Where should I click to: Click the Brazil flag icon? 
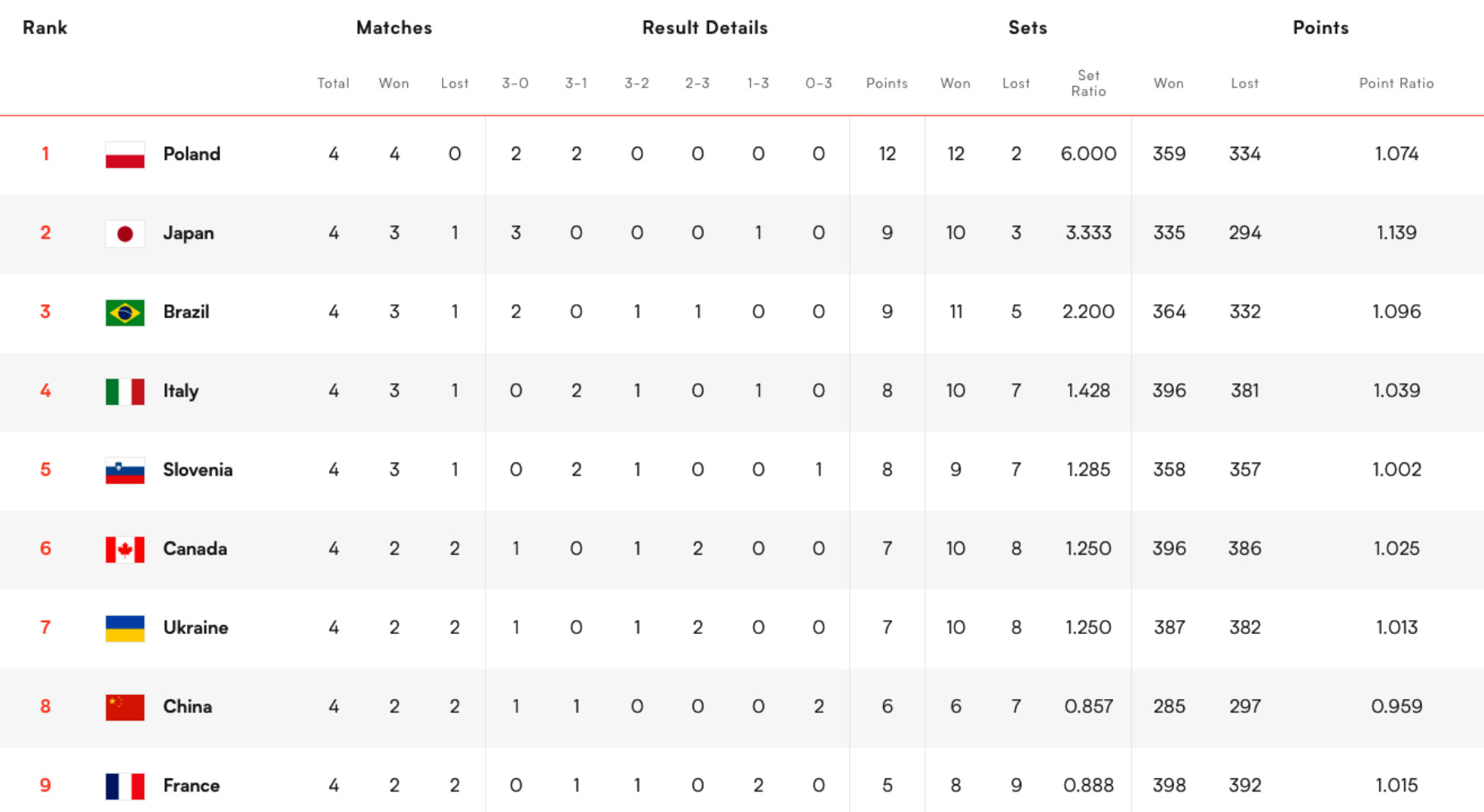coord(125,312)
